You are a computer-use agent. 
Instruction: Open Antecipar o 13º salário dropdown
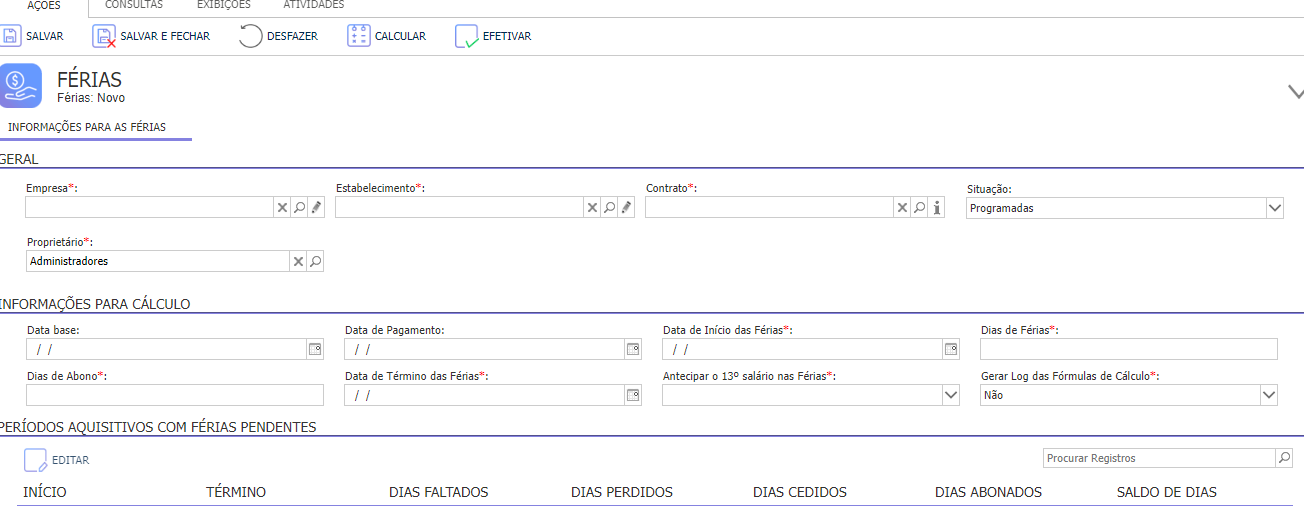(951, 395)
